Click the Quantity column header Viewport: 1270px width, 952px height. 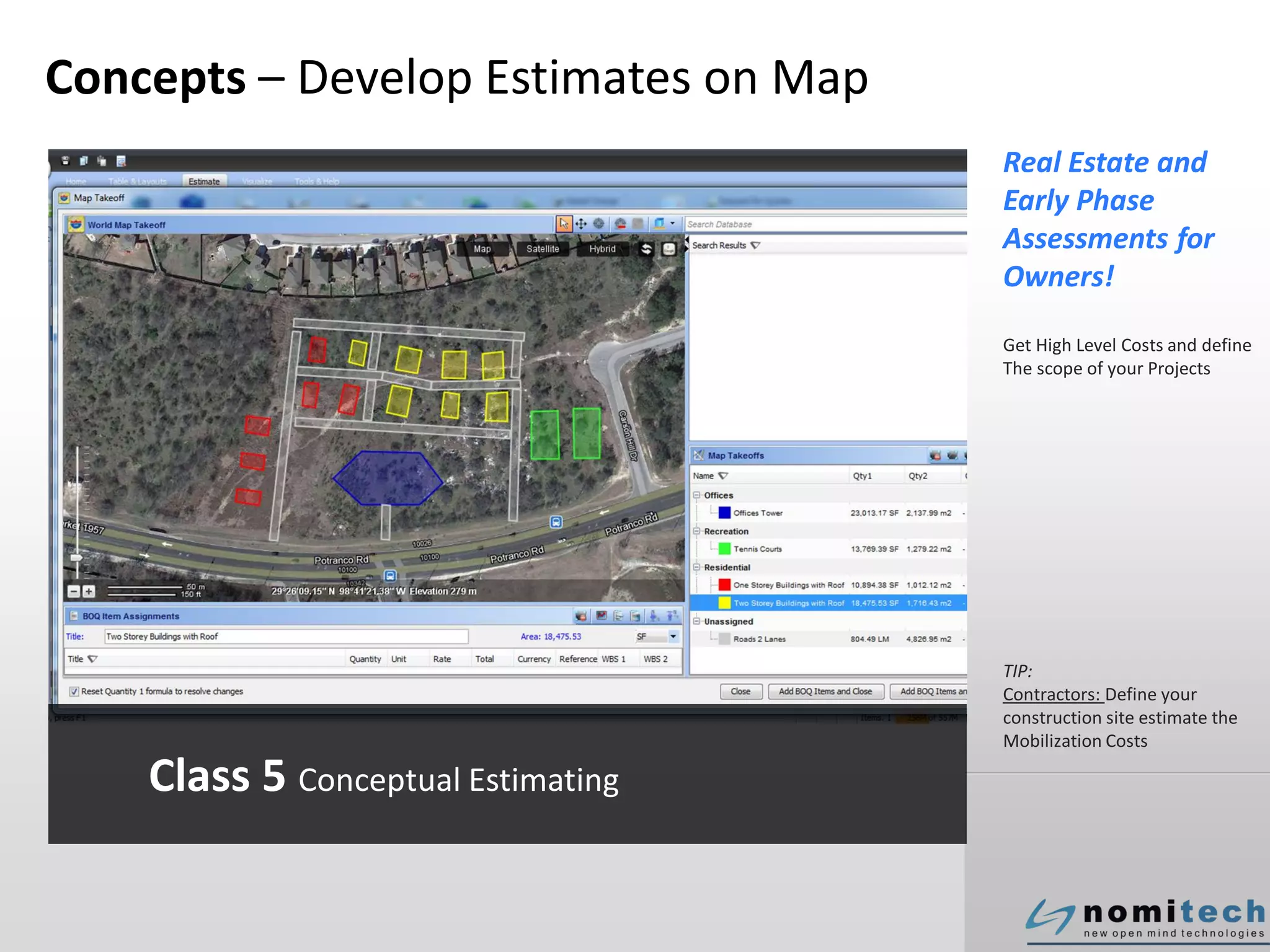365,659
